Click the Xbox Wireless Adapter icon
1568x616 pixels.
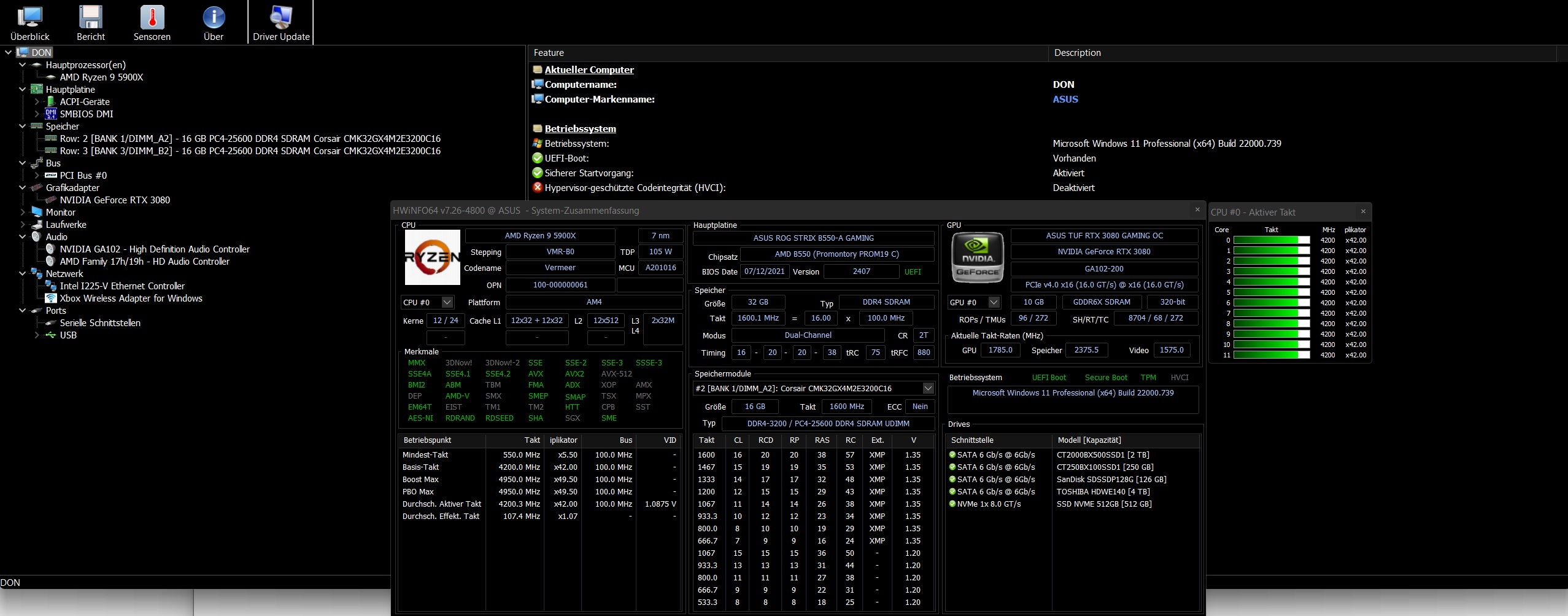pyautogui.click(x=51, y=298)
